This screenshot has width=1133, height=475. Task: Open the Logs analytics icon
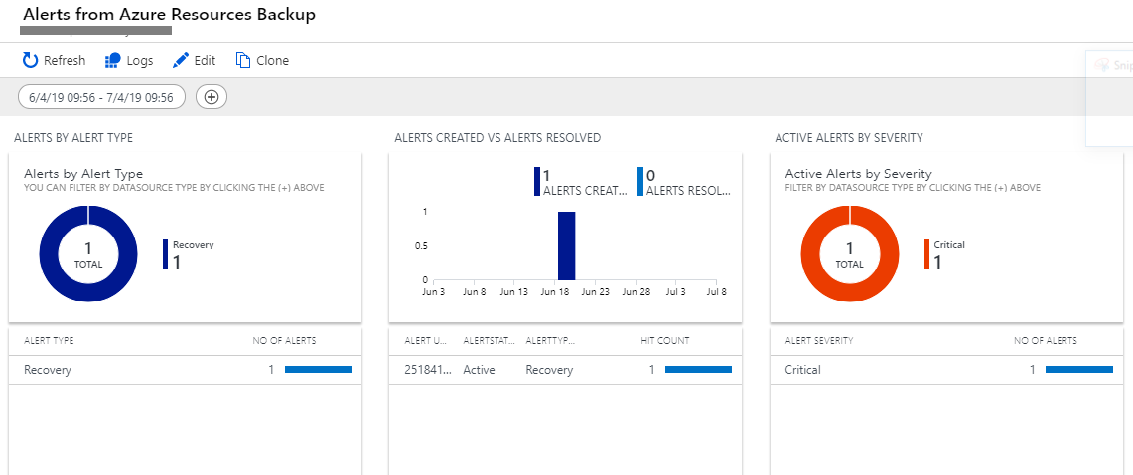(x=112, y=60)
